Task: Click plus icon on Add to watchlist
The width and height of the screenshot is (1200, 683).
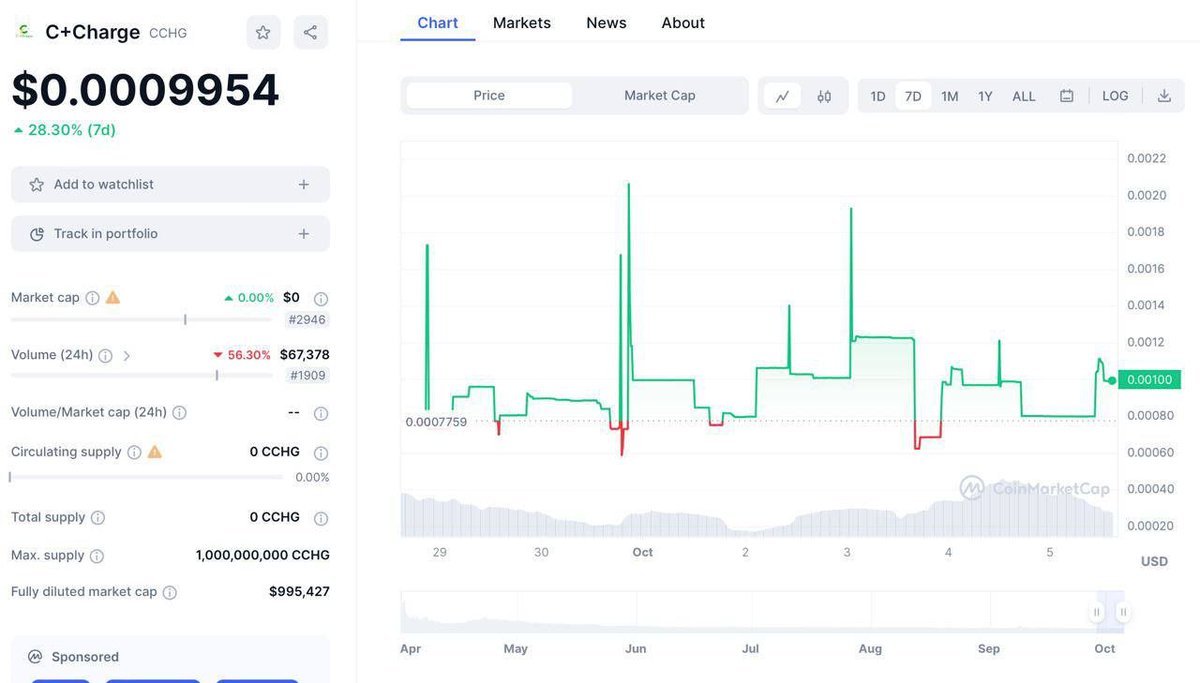Action: point(304,185)
